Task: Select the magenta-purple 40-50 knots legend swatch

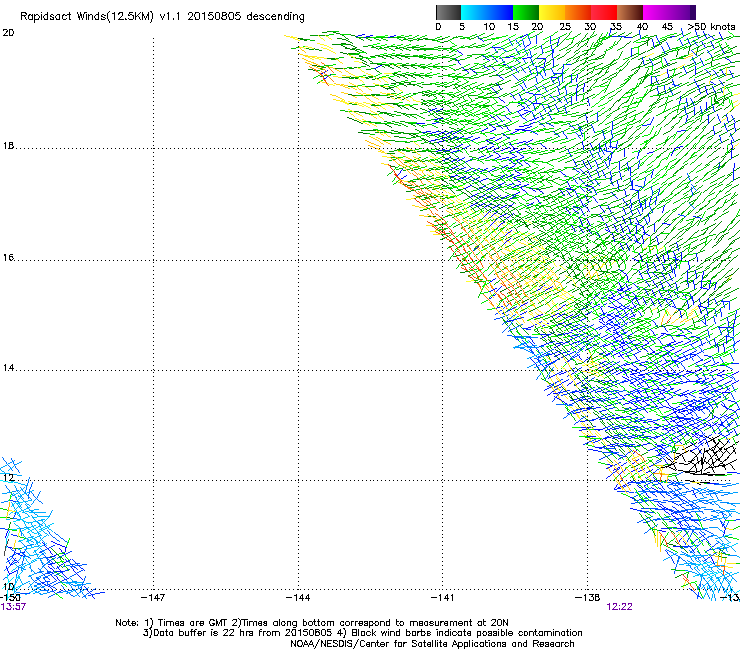Action: [x=669, y=12]
